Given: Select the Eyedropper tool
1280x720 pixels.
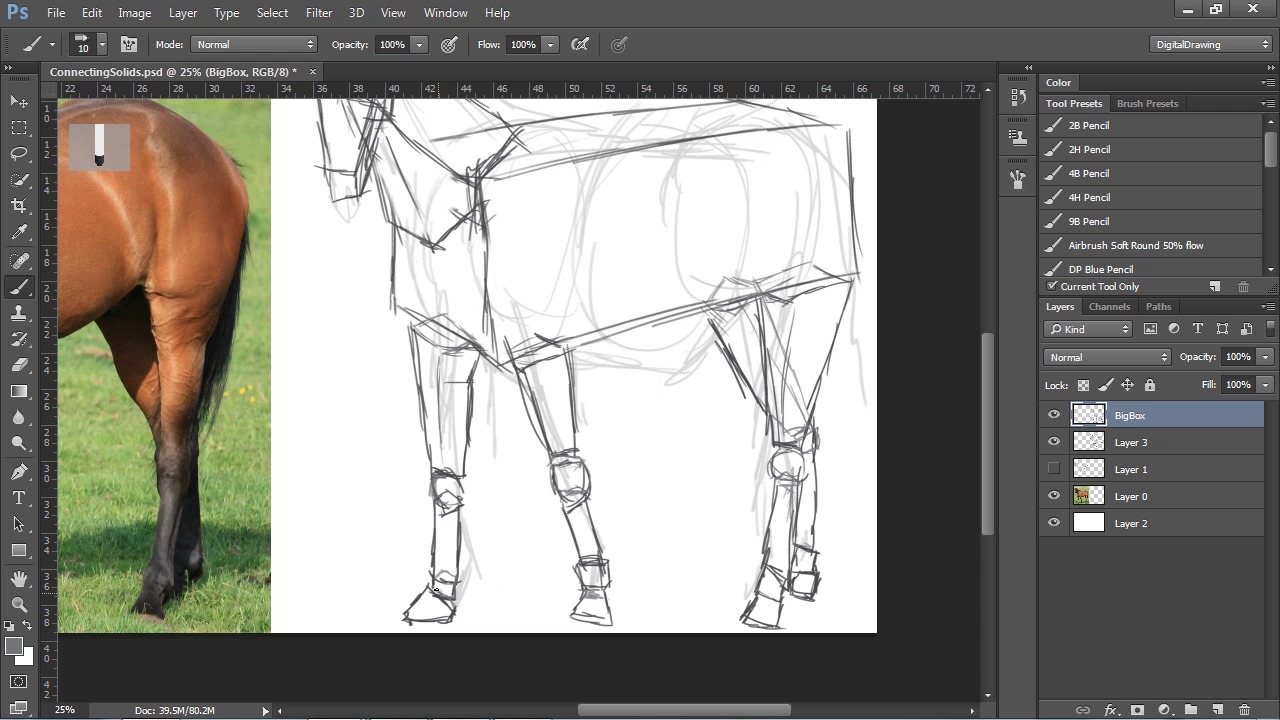Looking at the screenshot, I should coord(19,232).
